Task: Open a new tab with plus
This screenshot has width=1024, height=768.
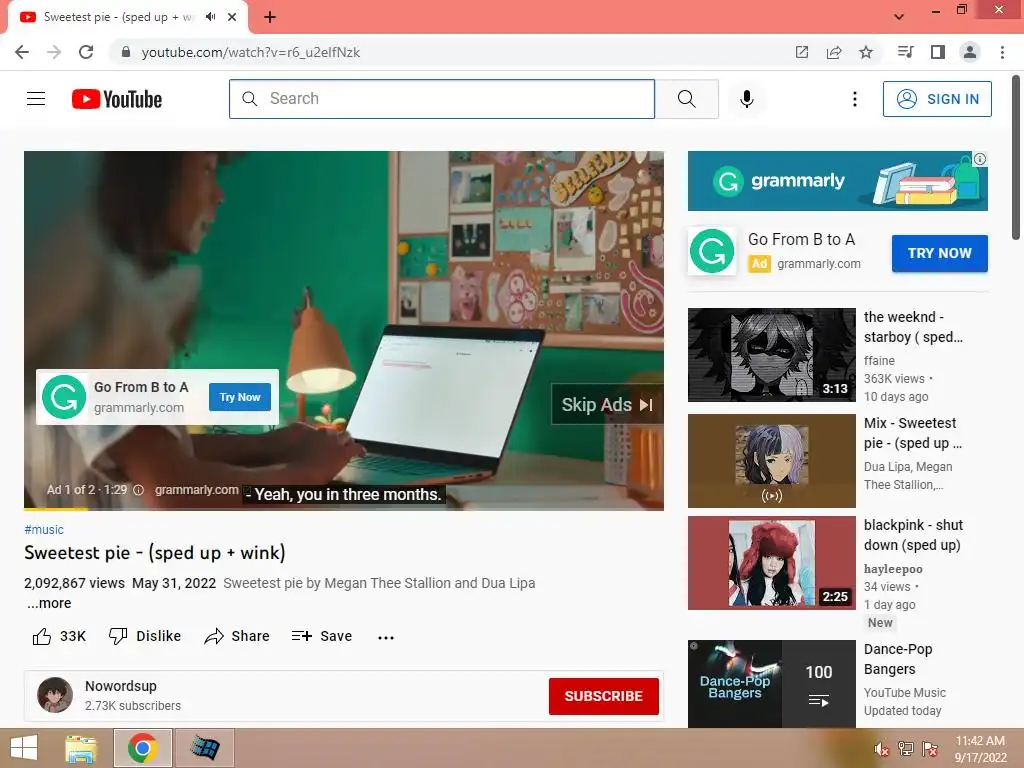Action: [x=270, y=17]
